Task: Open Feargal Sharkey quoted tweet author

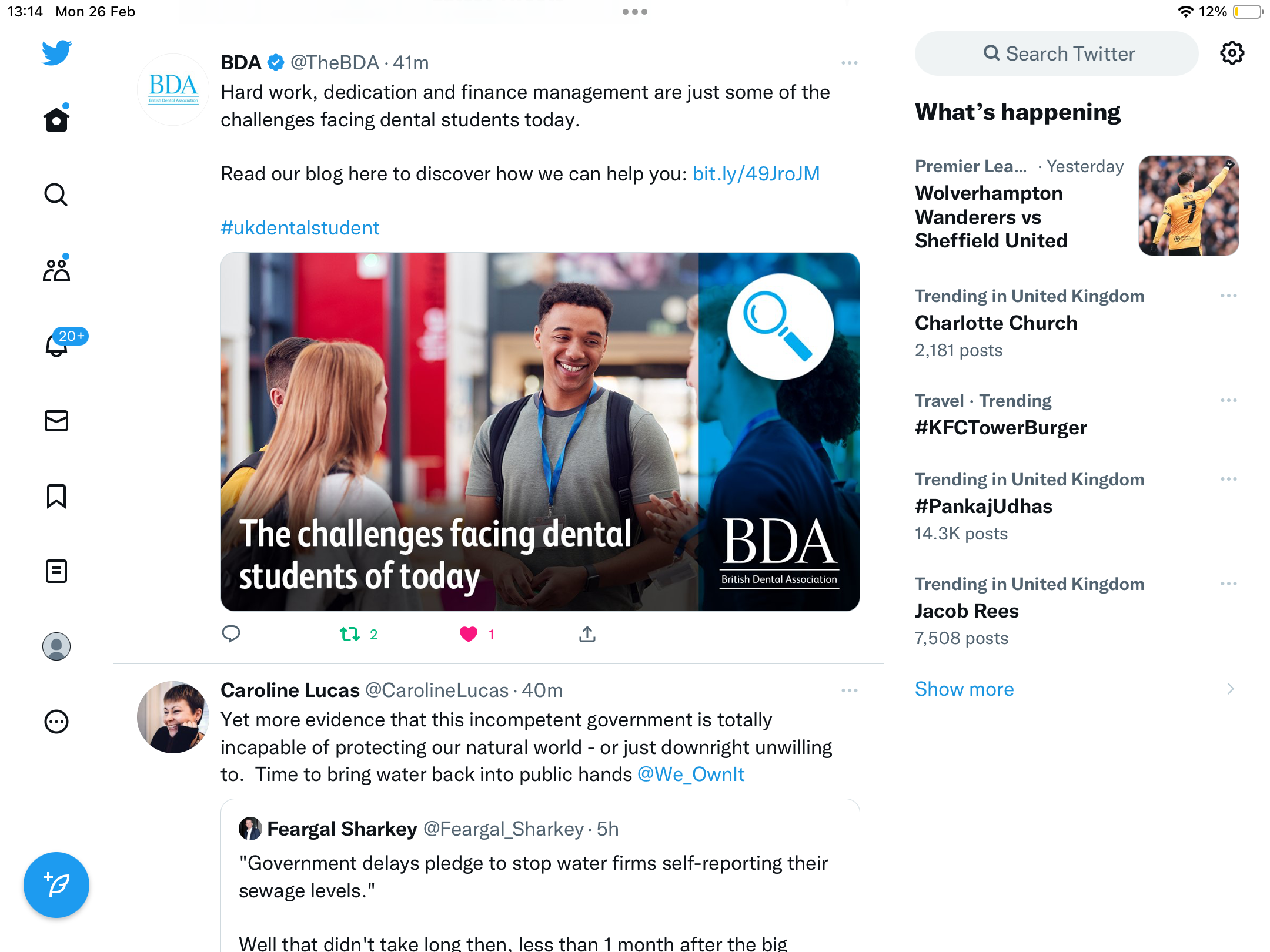Action: pos(342,829)
